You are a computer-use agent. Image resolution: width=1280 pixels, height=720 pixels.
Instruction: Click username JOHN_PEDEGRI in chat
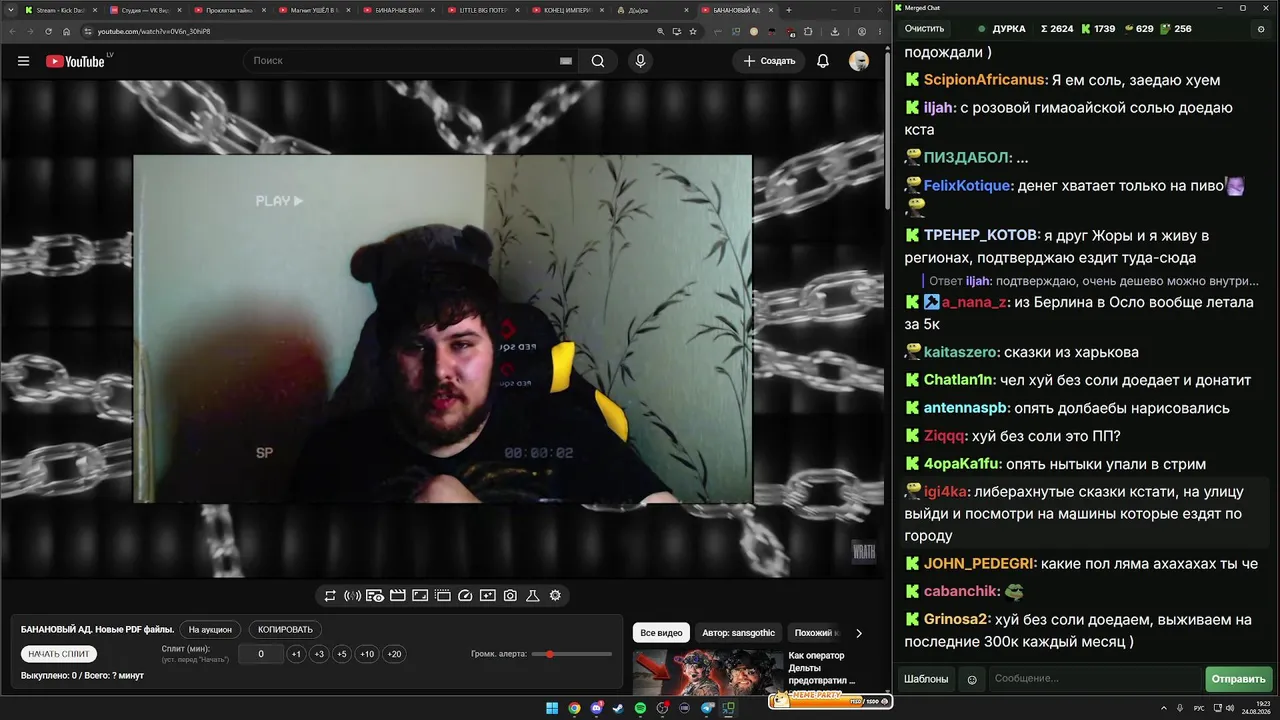(979, 564)
